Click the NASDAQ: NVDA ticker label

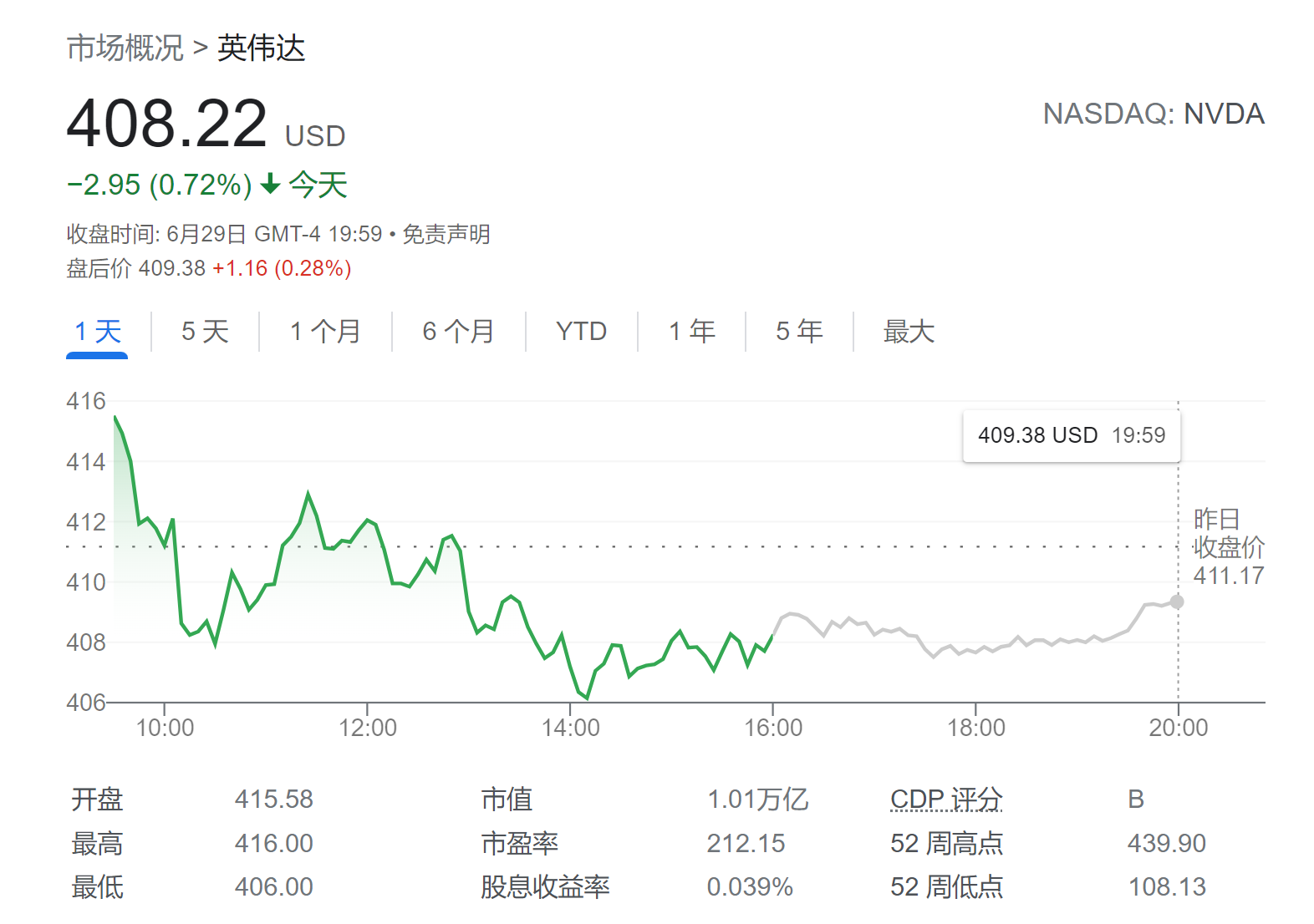(x=1153, y=114)
